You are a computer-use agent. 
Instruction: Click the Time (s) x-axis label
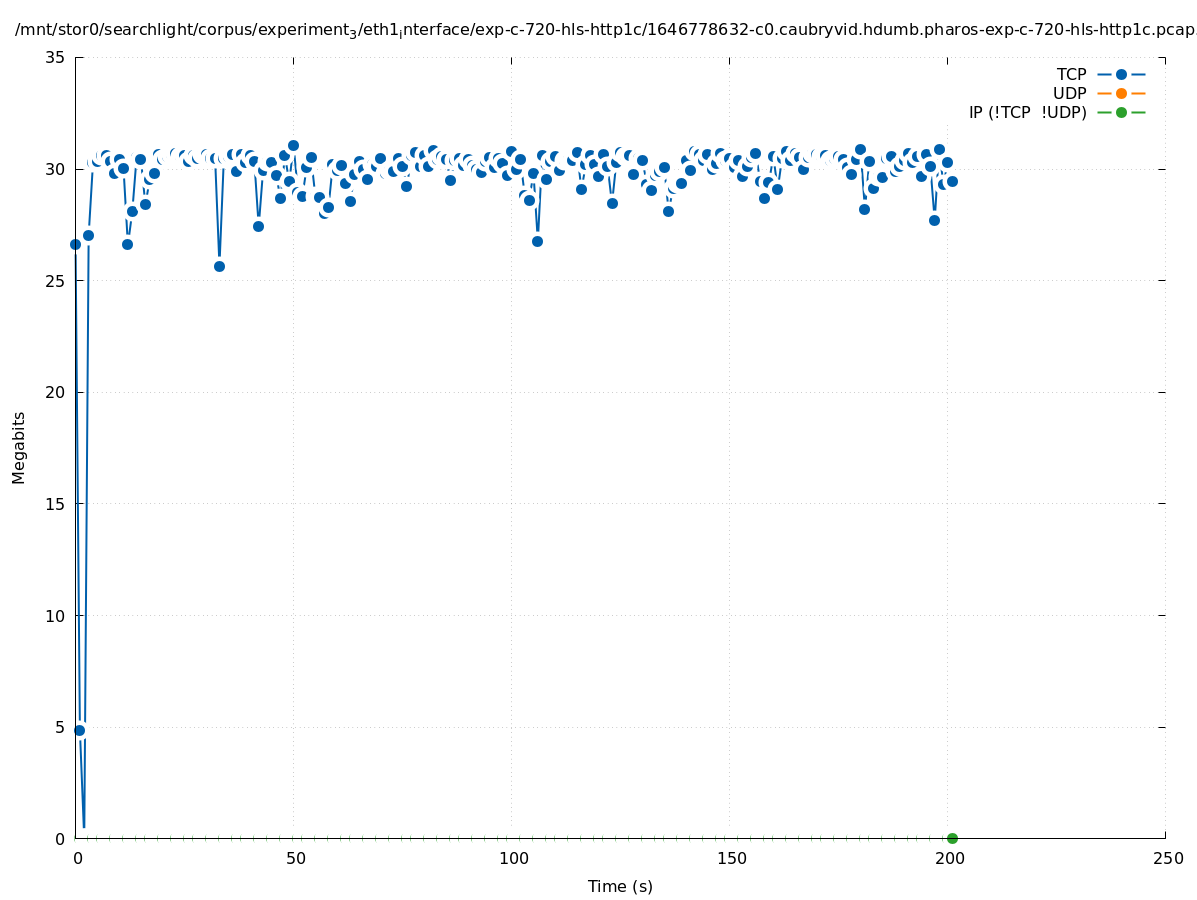[620, 886]
